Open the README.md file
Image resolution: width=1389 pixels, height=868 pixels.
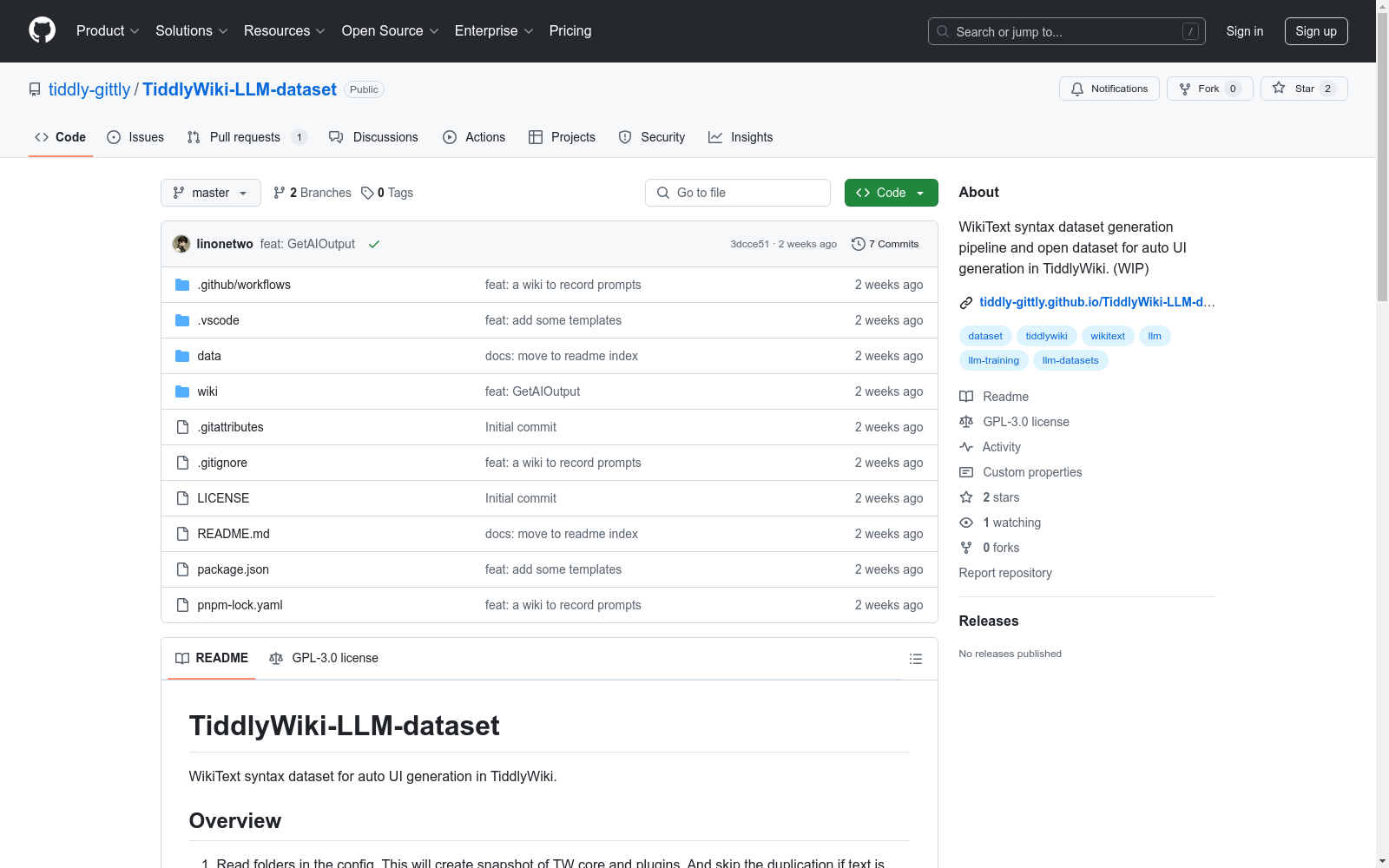pos(234,534)
